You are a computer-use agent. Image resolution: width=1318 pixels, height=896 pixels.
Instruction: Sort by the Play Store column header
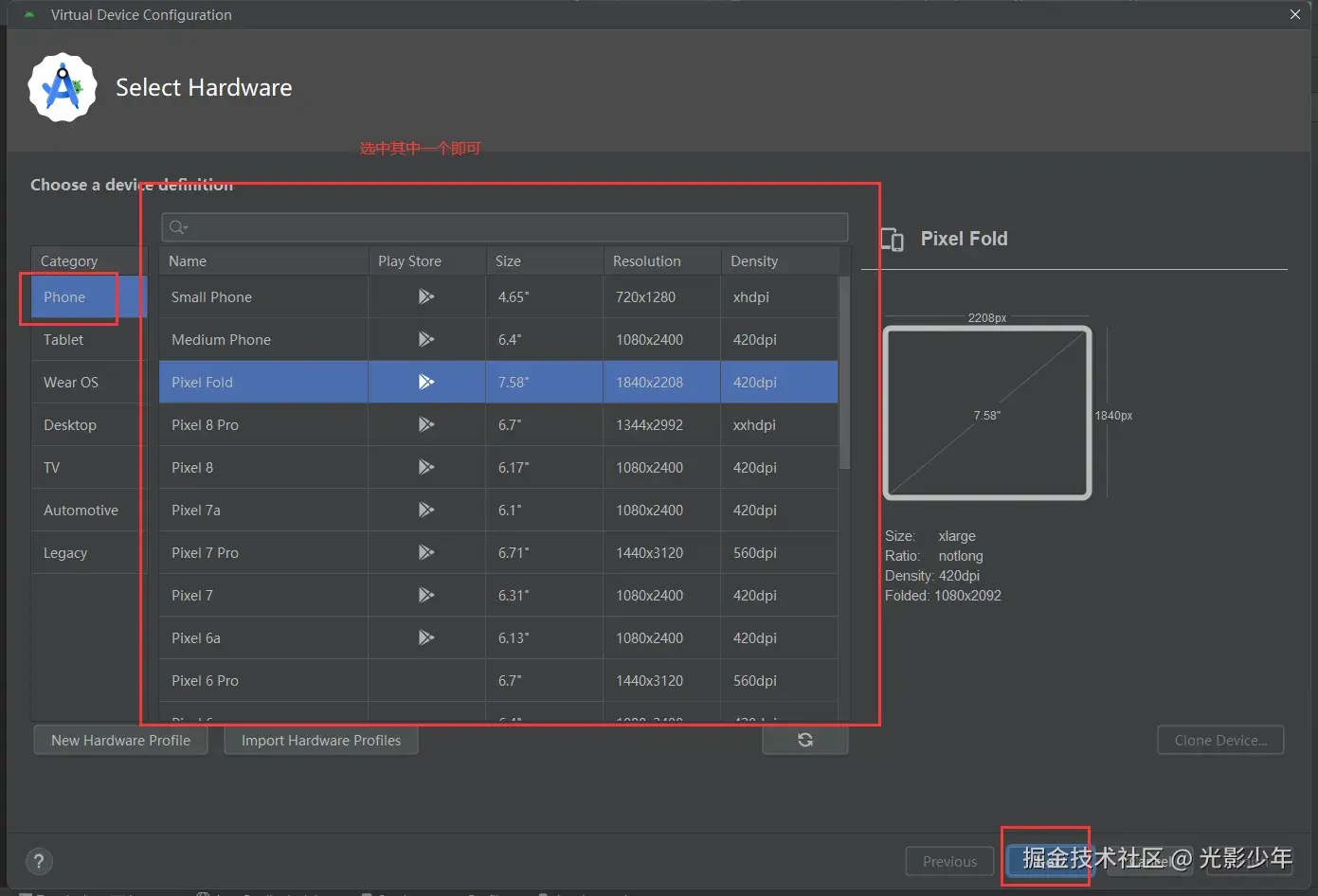(x=426, y=260)
